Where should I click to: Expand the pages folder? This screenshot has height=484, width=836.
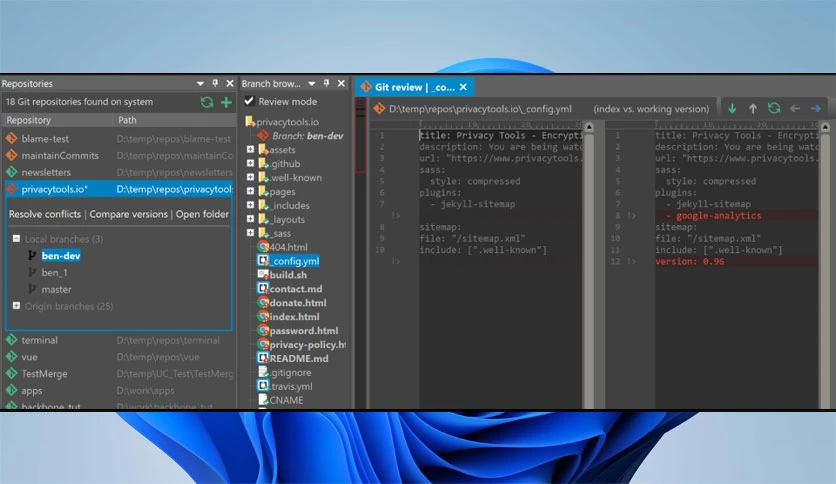click(x=250, y=191)
